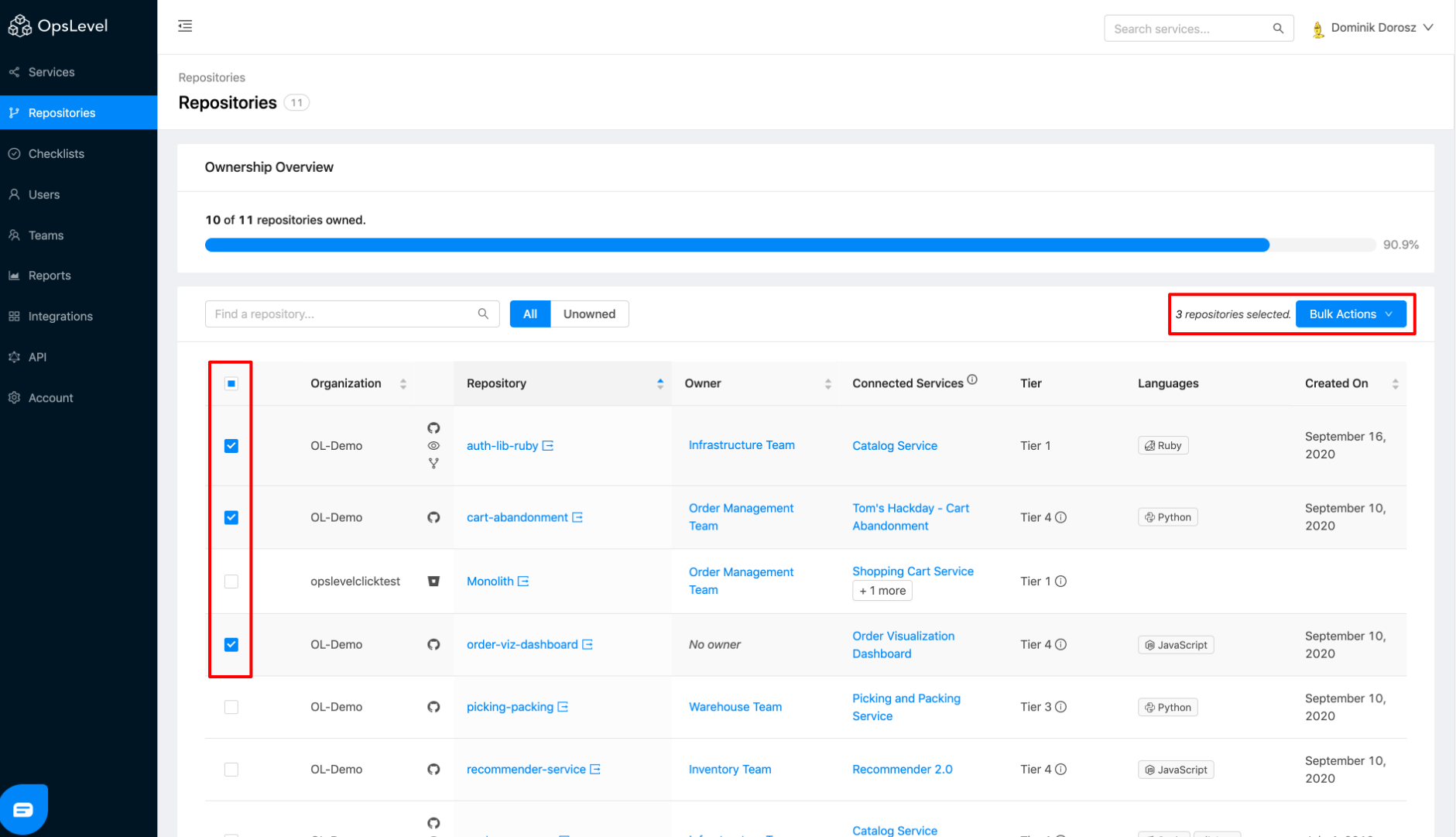Open Users in the sidebar
Screen dimensions: 1456x837
(x=78, y=194)
